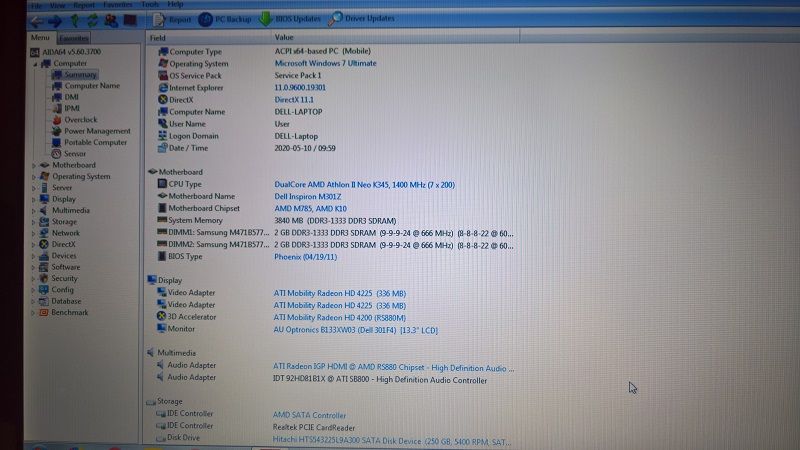
Task: Open BIOS Updates from the toolbar
Action: point(289,19)
